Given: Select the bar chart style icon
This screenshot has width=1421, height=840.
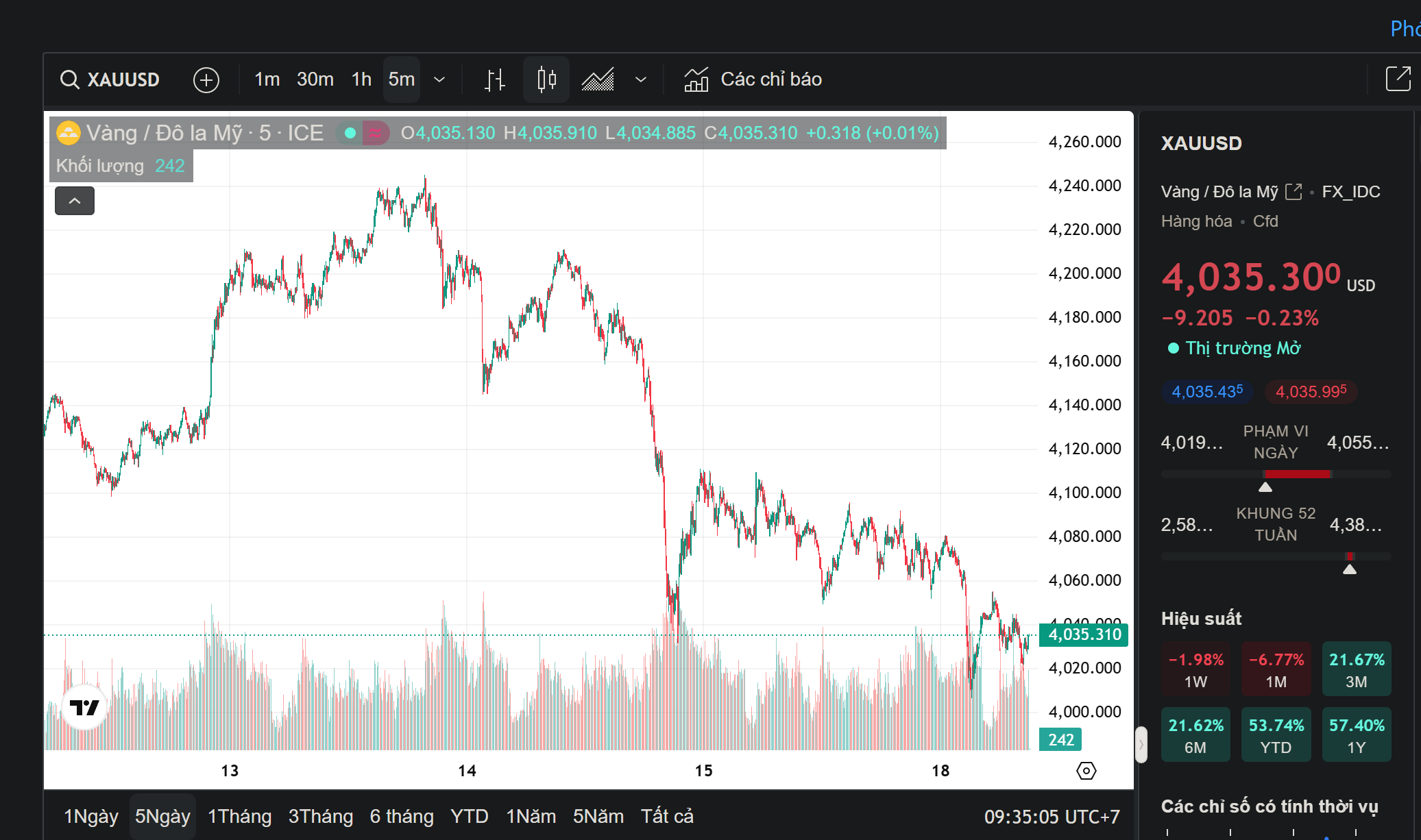Looking at the screenshot, I should click(494, 79).
